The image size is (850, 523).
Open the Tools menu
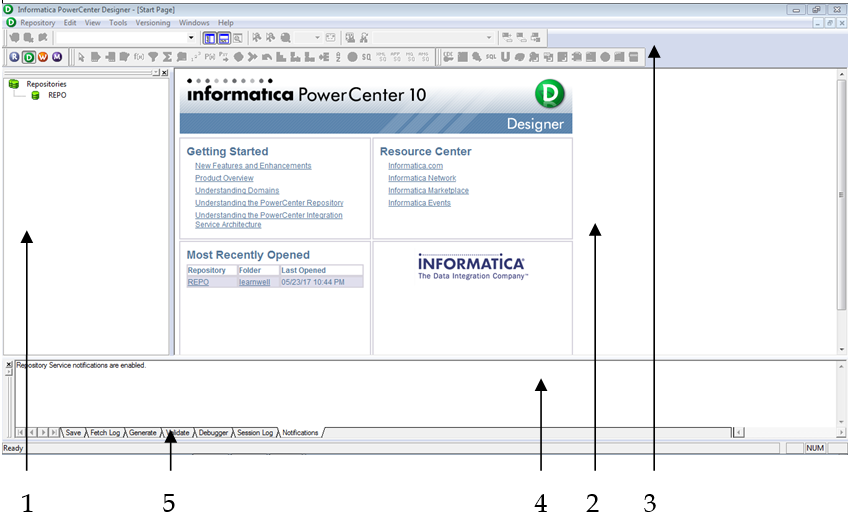click(118, 23)
